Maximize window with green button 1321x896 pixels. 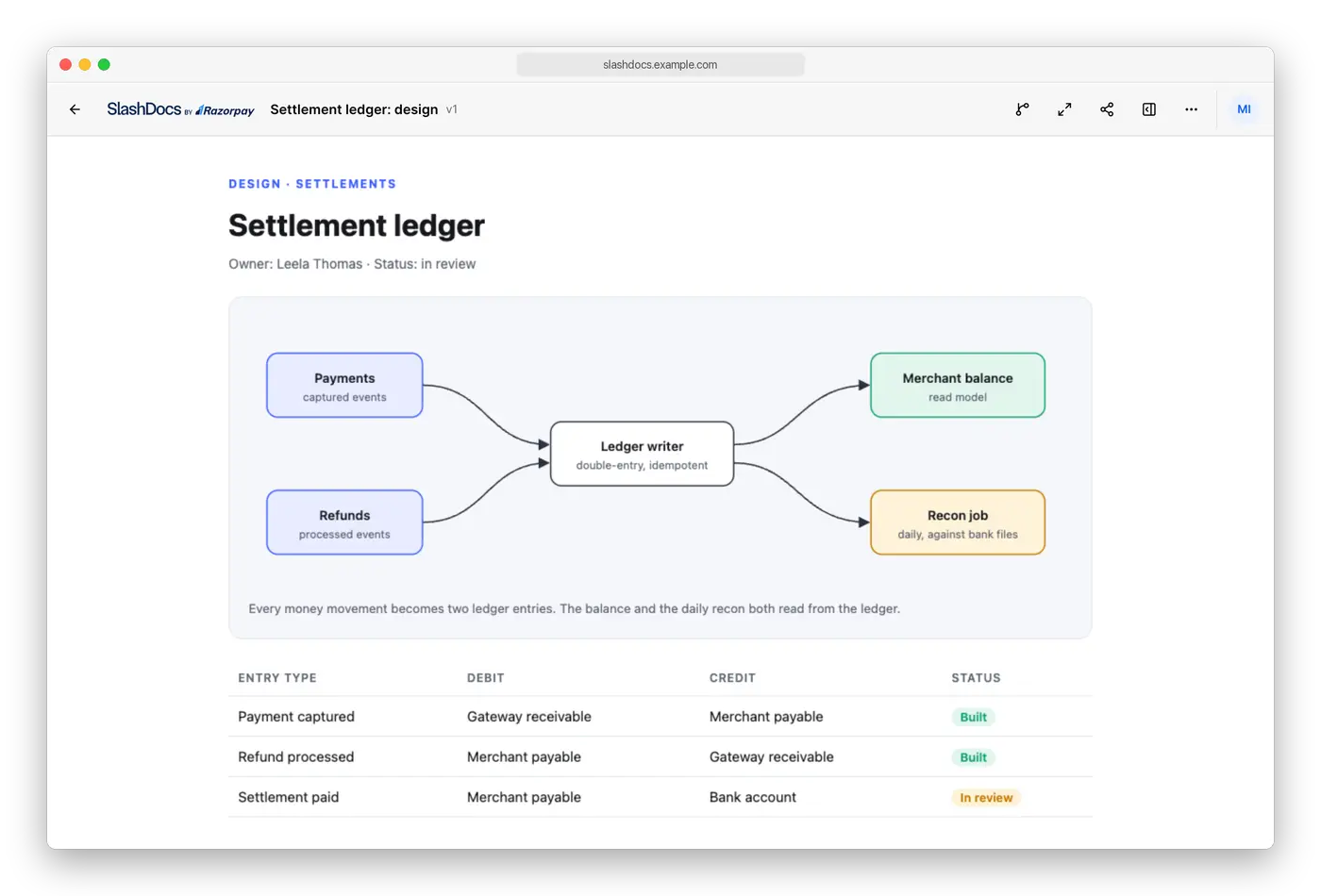(x=104, y=64)
